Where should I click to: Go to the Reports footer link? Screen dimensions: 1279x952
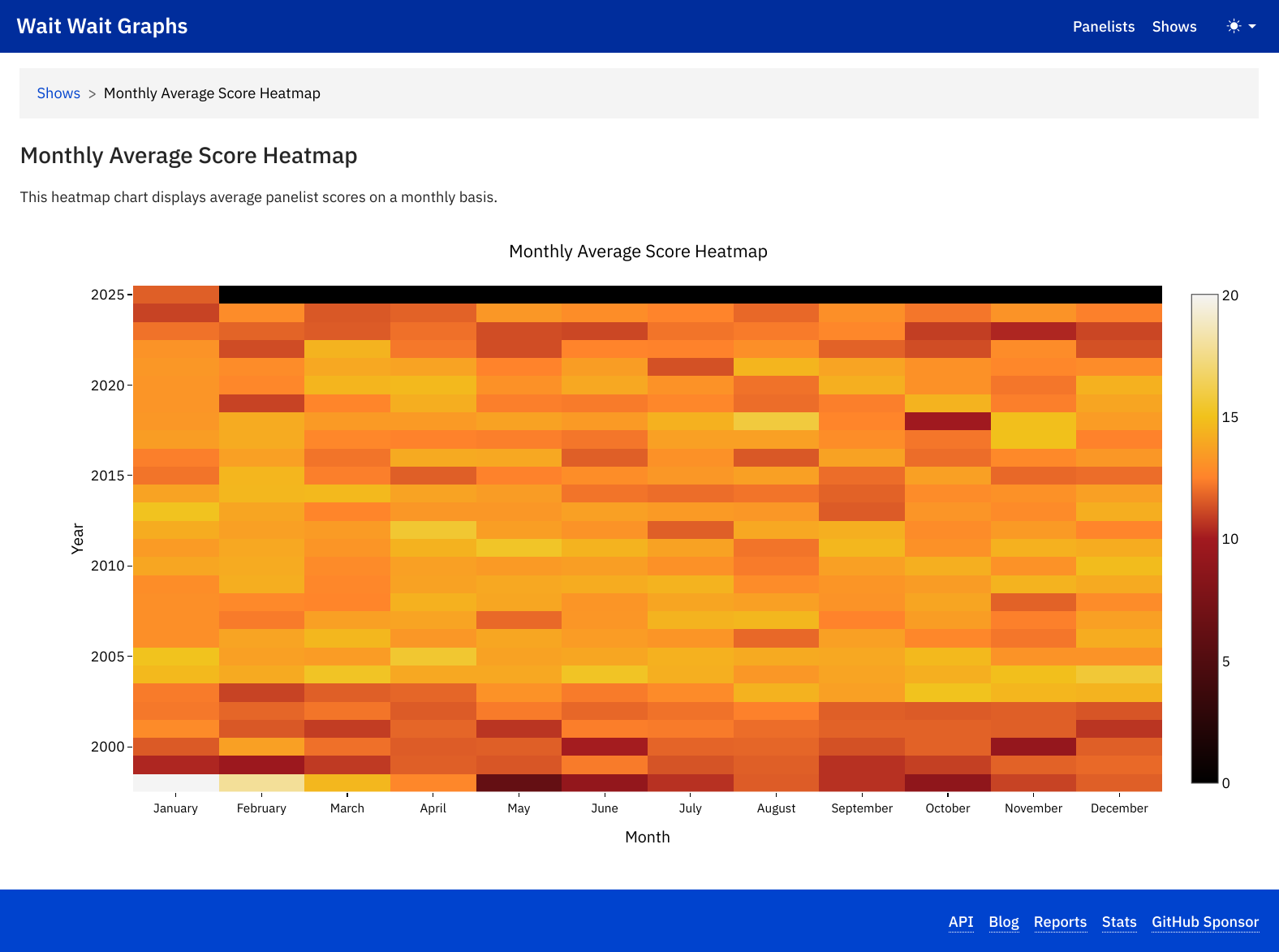pyautogui.click(x=1059, y=922)
